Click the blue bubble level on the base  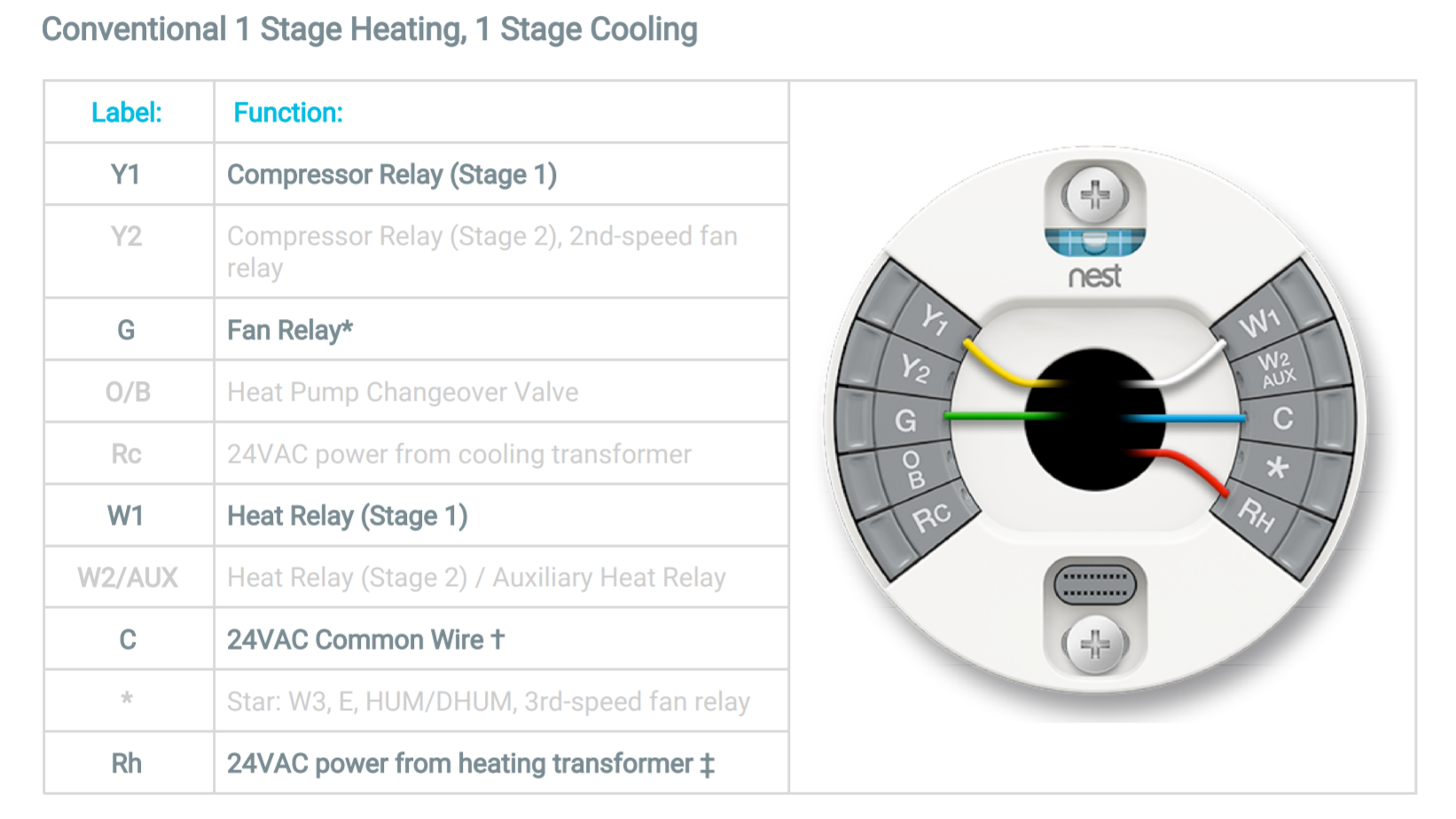click(x=1095, y=241)
